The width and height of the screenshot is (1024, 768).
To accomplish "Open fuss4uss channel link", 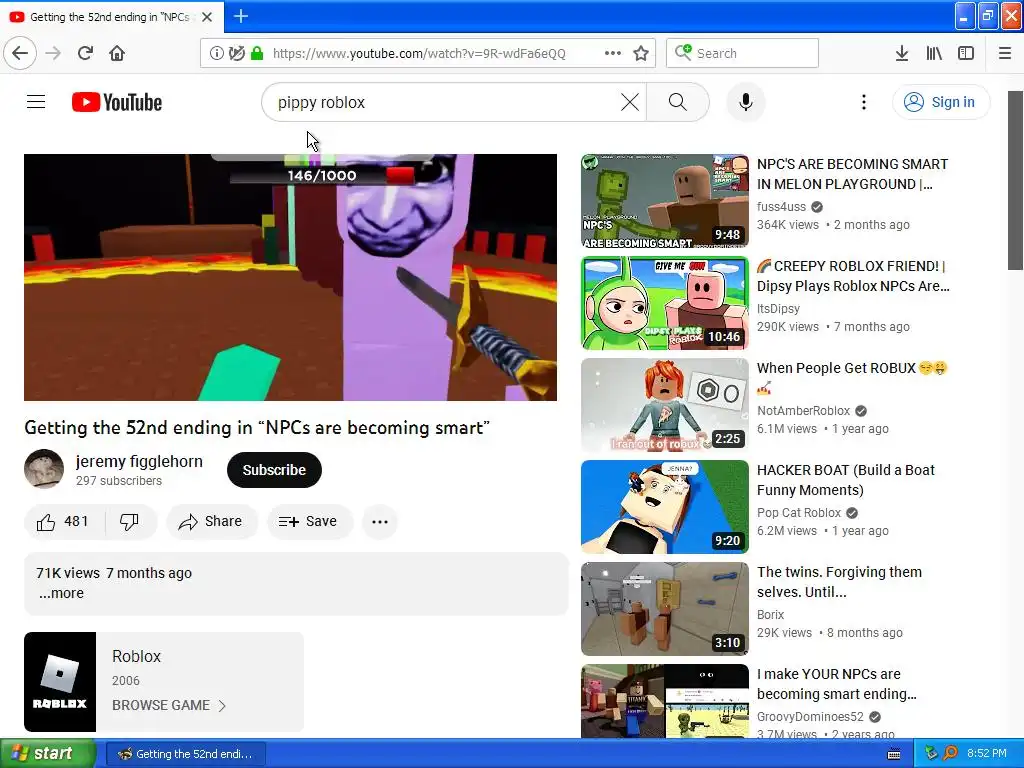I will [x=782, y=206].
